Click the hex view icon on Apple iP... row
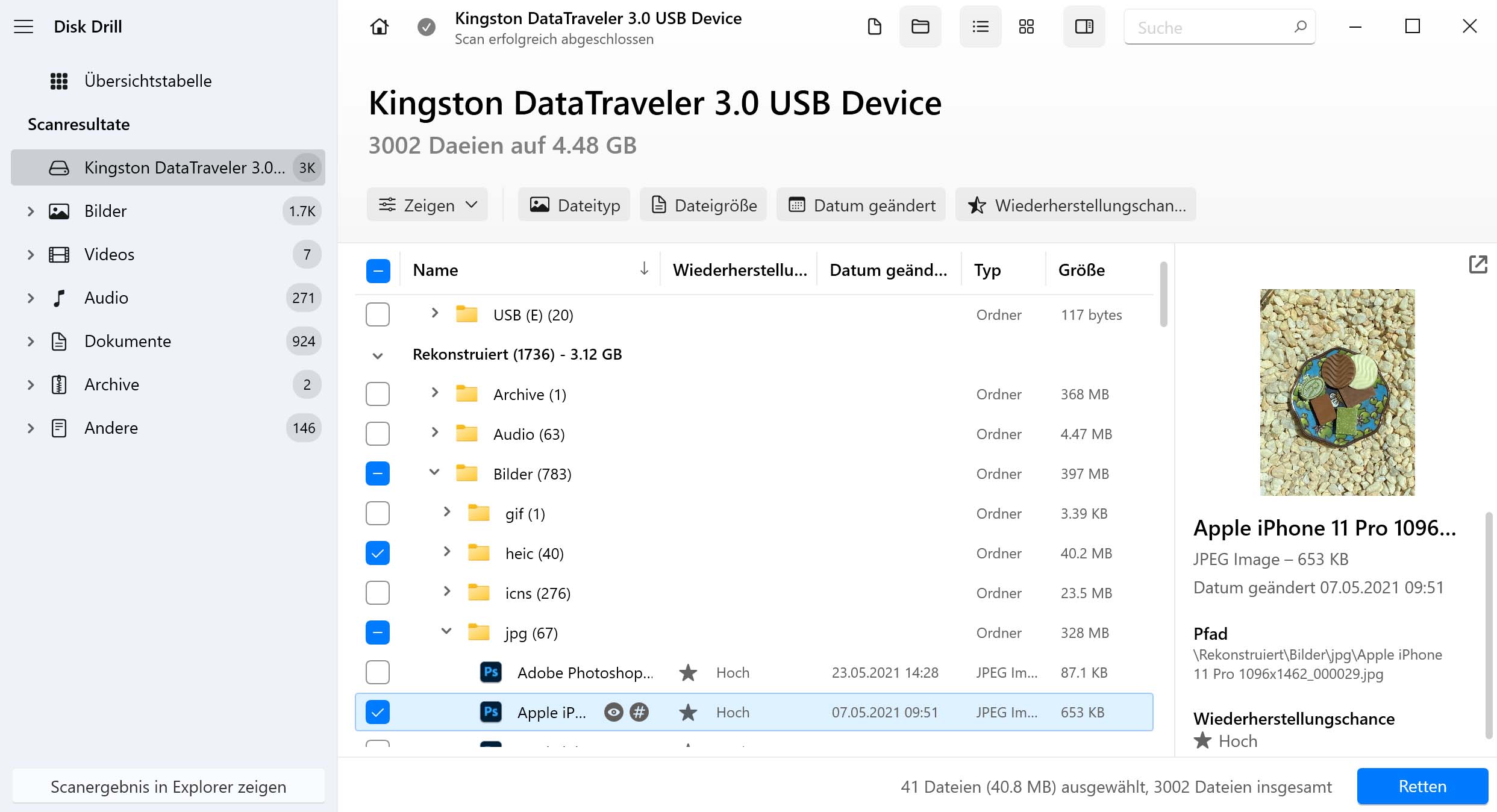This screenshot has height=812, width=1497. (x=639, y=713)
